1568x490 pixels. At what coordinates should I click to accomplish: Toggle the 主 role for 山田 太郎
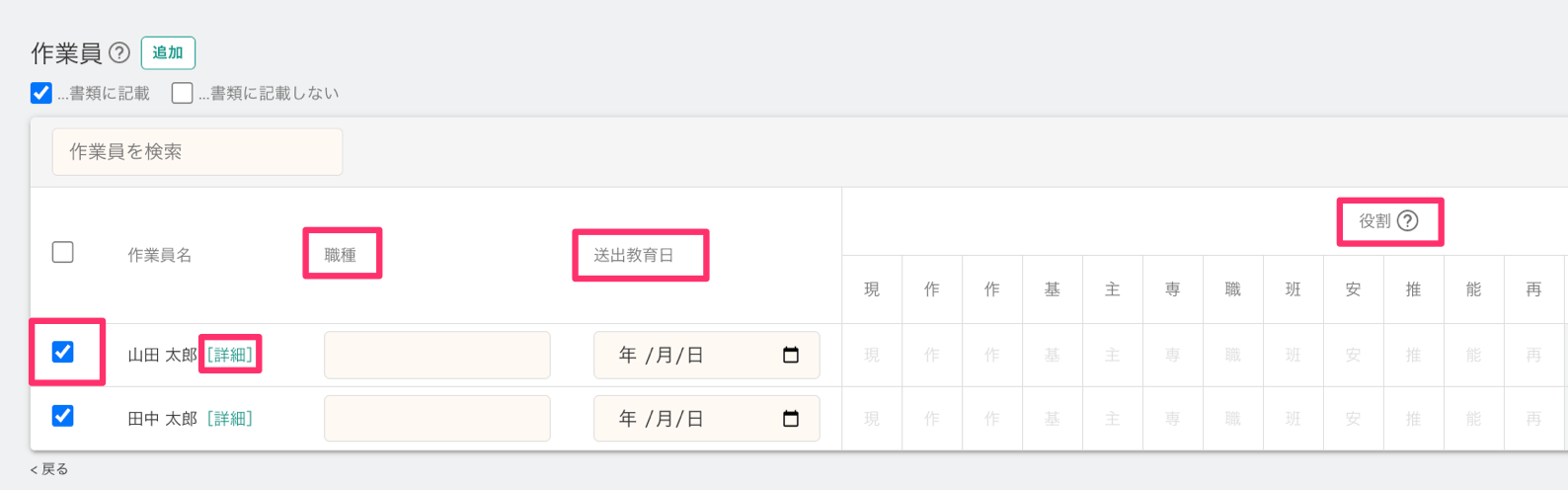(1113, 356)
